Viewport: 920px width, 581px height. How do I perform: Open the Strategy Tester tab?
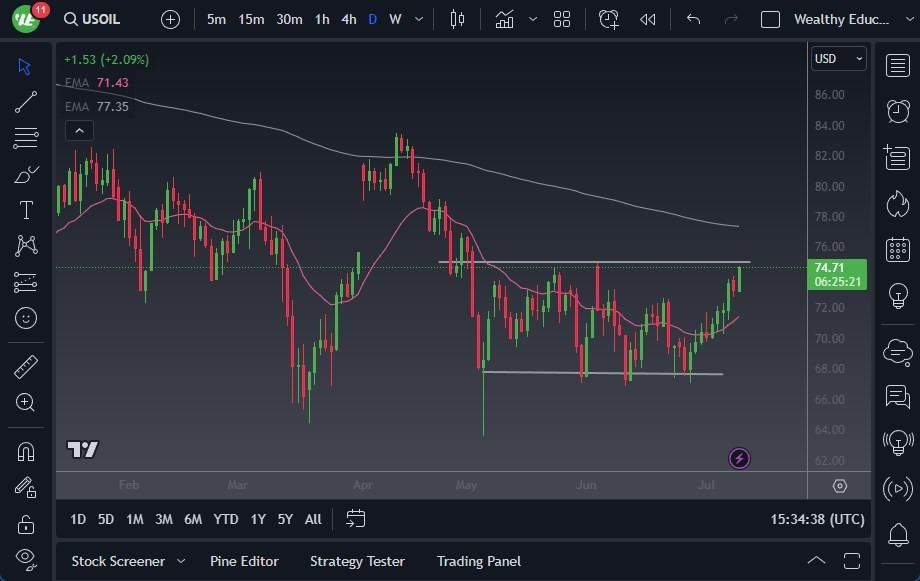357,561
